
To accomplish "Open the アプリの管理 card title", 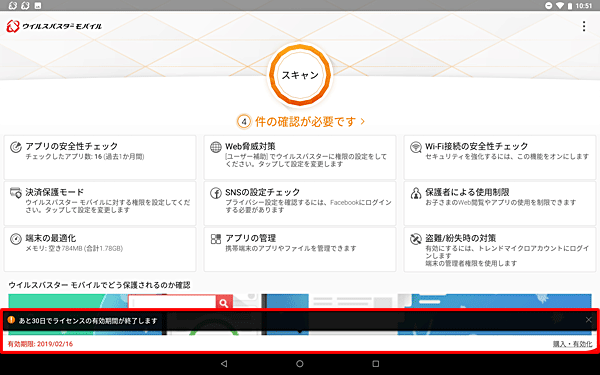I will click(251, 238).
